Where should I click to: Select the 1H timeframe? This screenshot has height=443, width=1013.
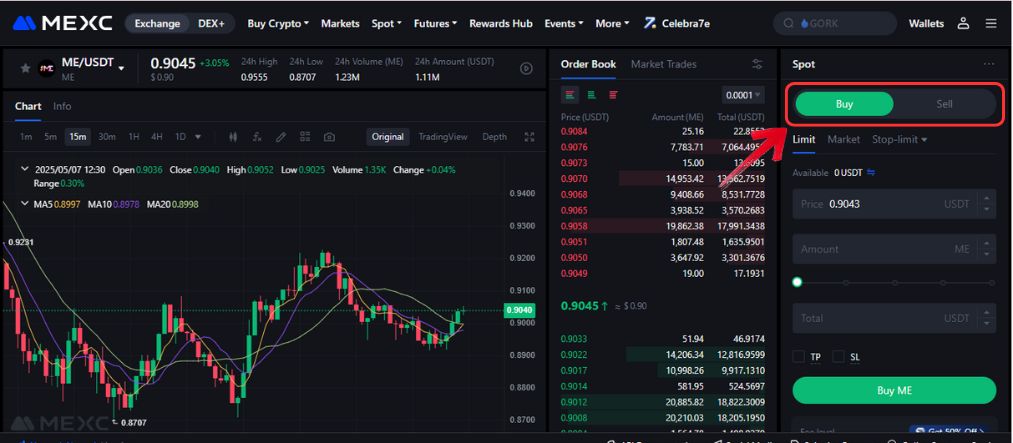click(x=134, y=137)
